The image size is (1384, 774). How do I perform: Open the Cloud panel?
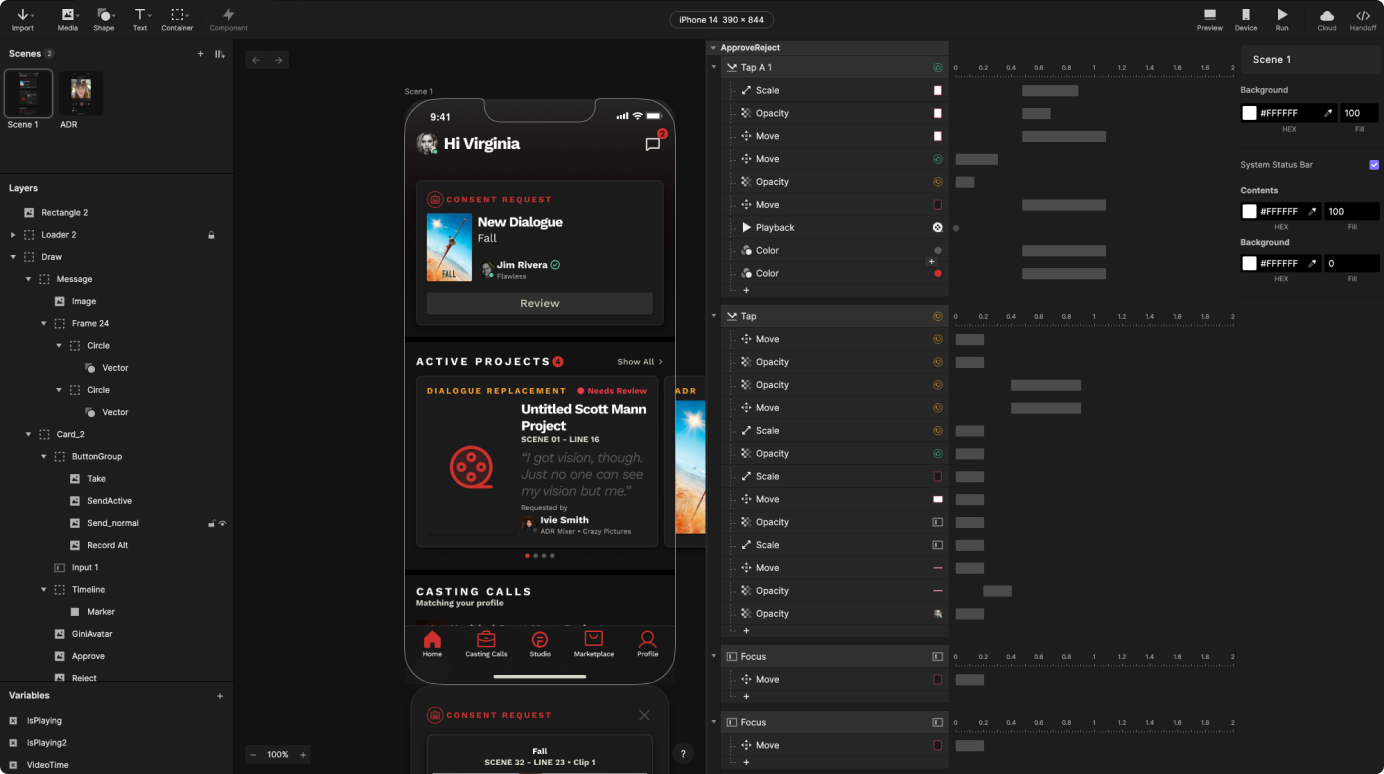click(x=1326, y=19)
